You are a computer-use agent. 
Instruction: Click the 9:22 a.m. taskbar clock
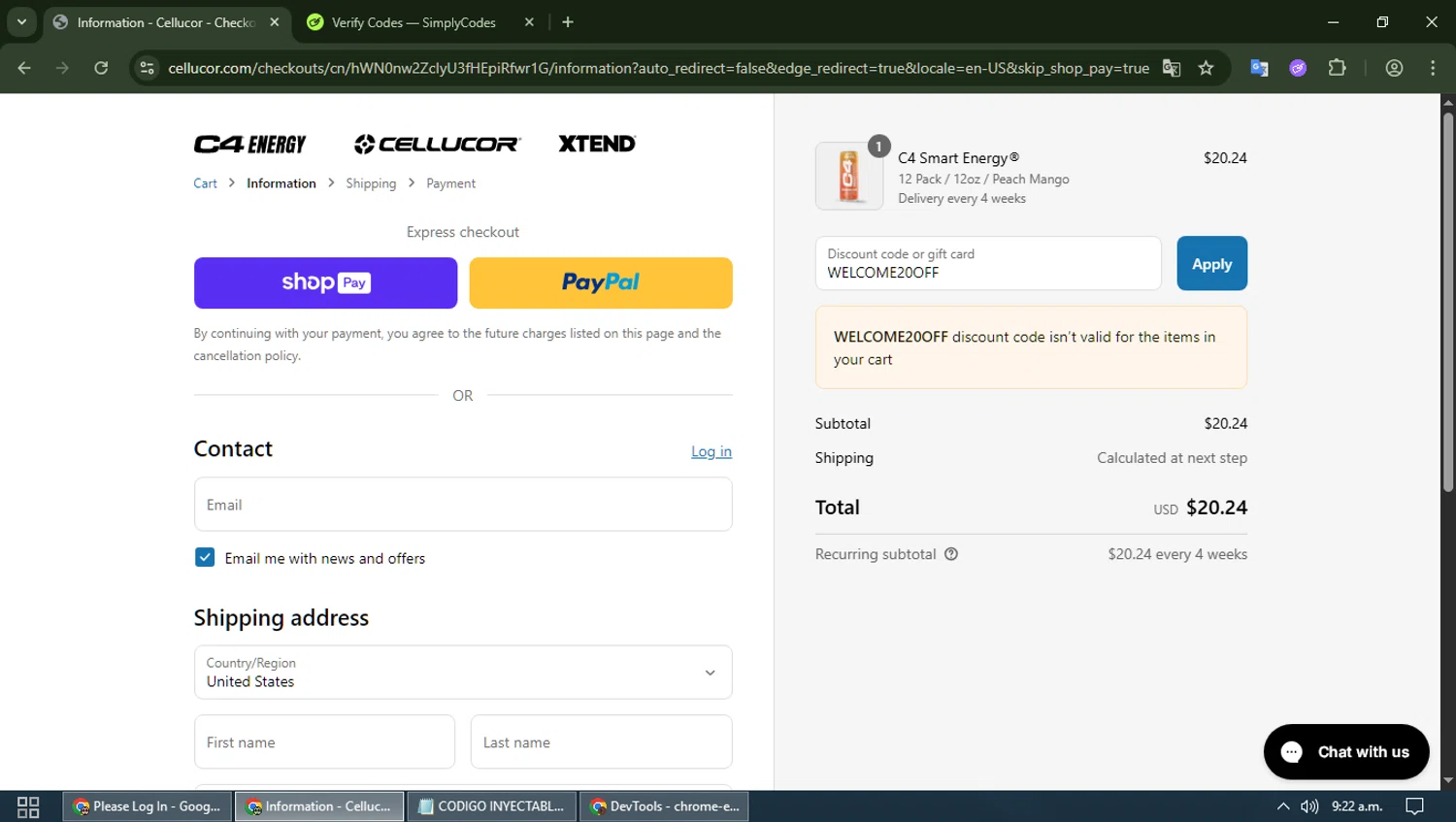(1357, 806)
